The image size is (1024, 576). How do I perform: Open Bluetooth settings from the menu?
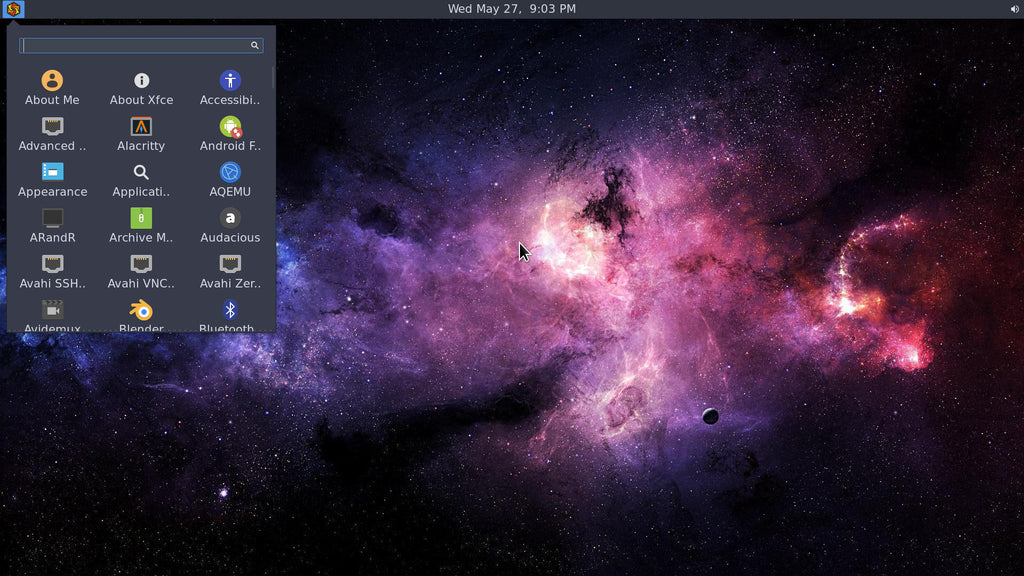point(230,315)
